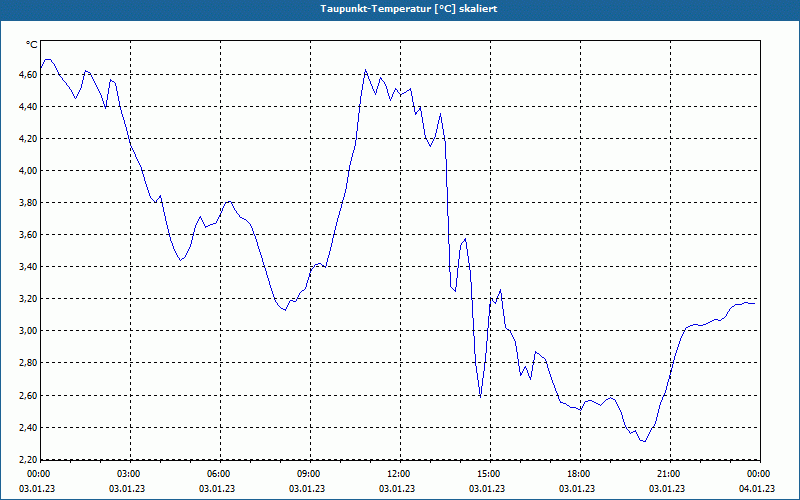
Task: Click the '15:00' time label
Action: point(490,474)
